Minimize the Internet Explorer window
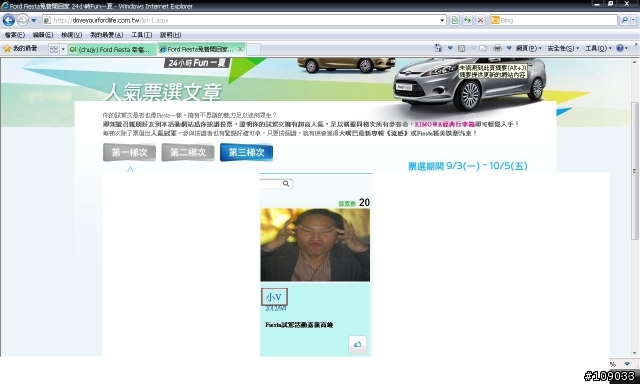The height and width of the screenshot is (384, 640). [597, 4]
